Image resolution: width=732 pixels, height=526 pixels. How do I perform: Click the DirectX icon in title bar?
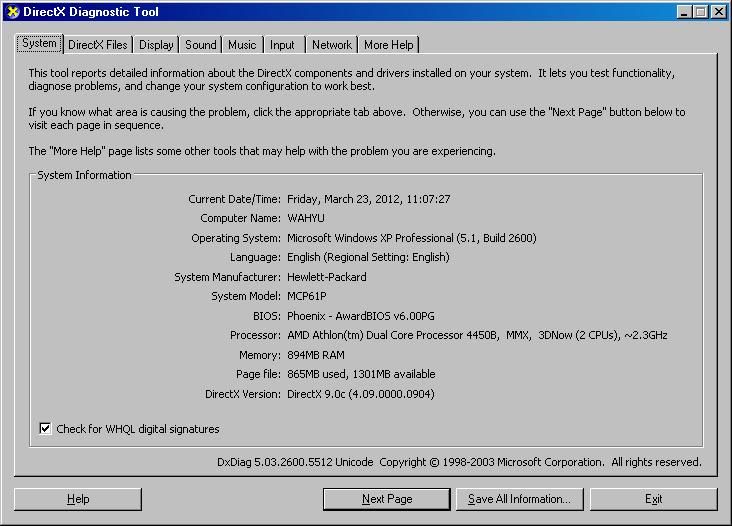(x=13, y=12)
